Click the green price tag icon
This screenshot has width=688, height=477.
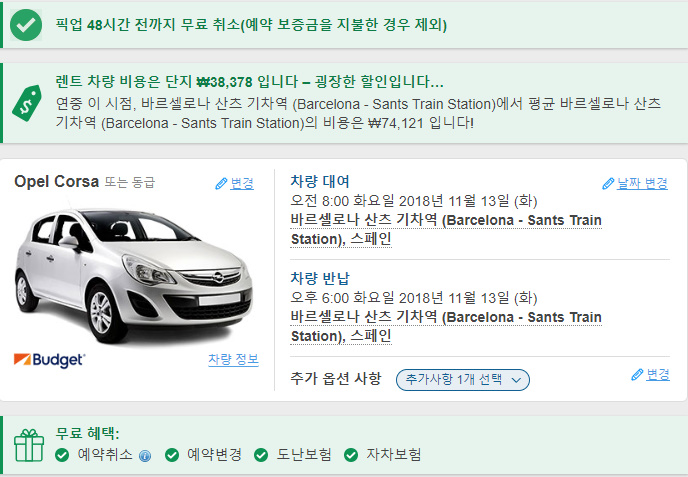tap(27, 104)
